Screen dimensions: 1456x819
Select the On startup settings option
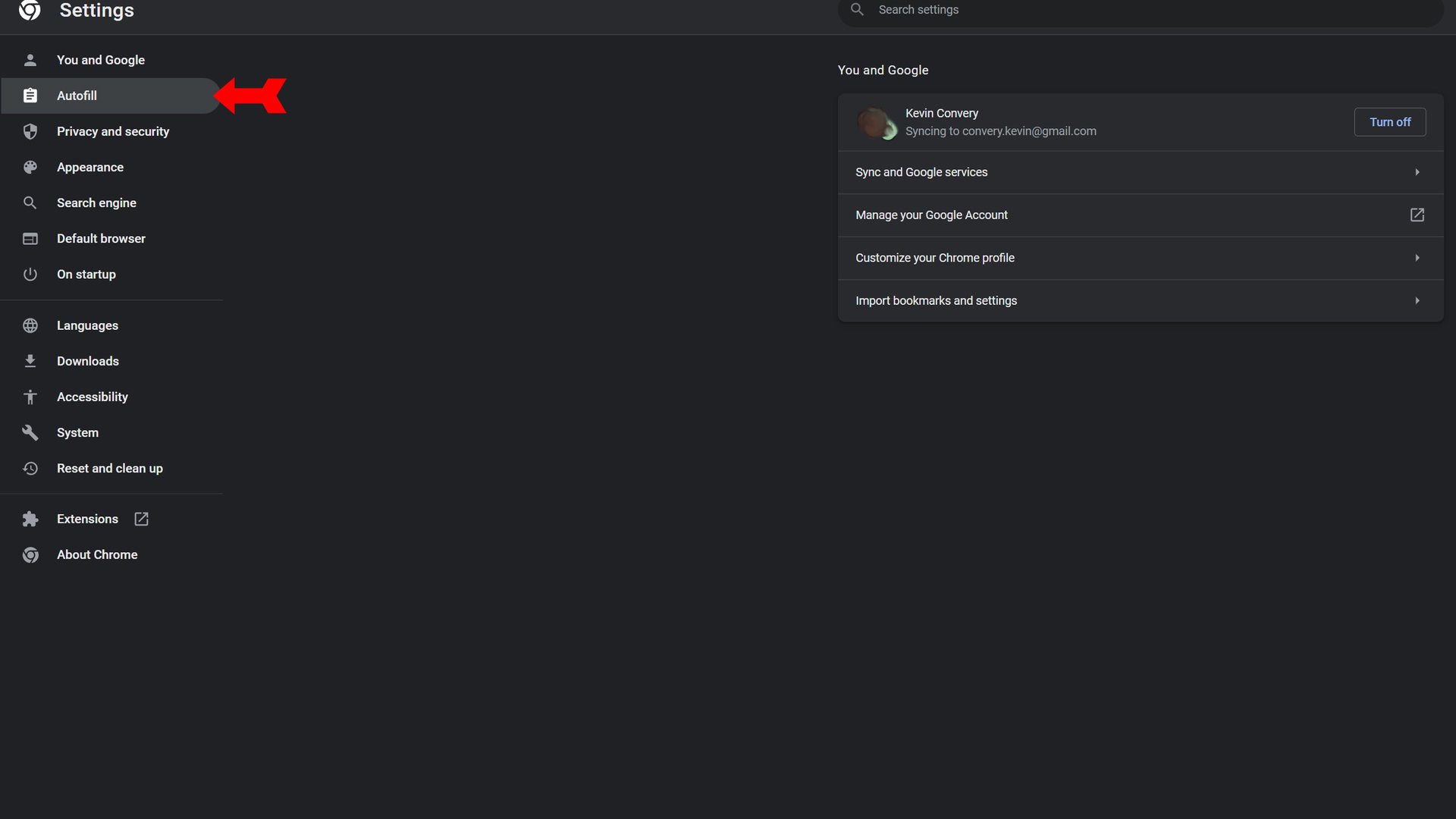[86, 273]
